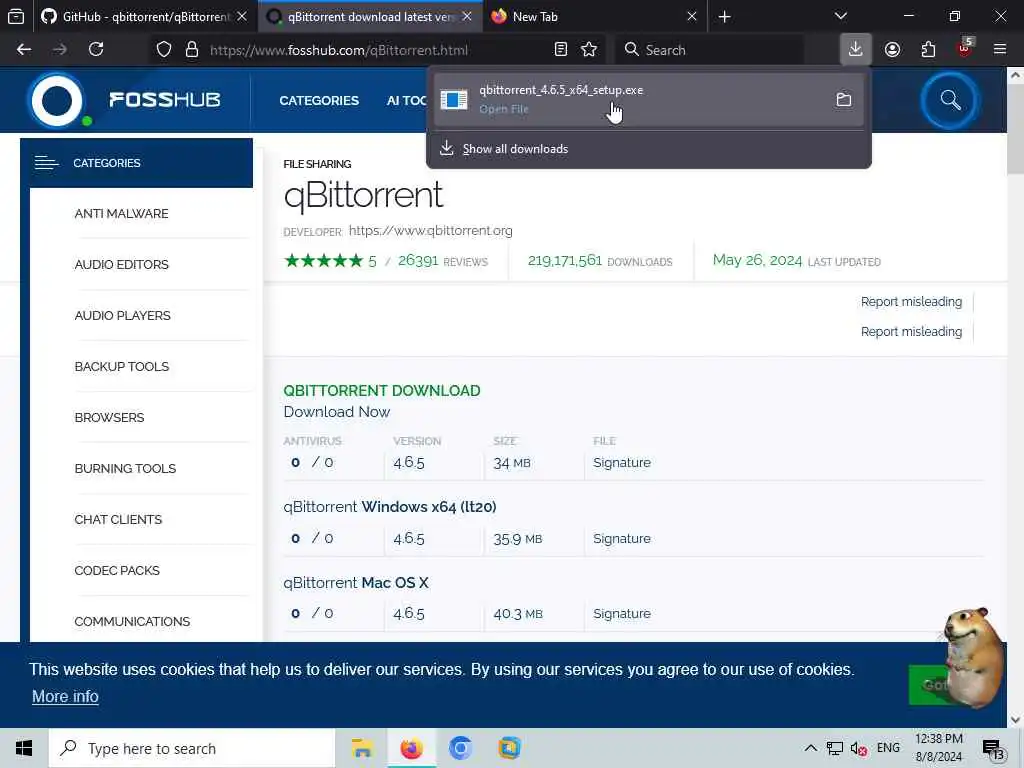Click the FossHub site search magnifier
1024x768 pixels.
[950, 101]
